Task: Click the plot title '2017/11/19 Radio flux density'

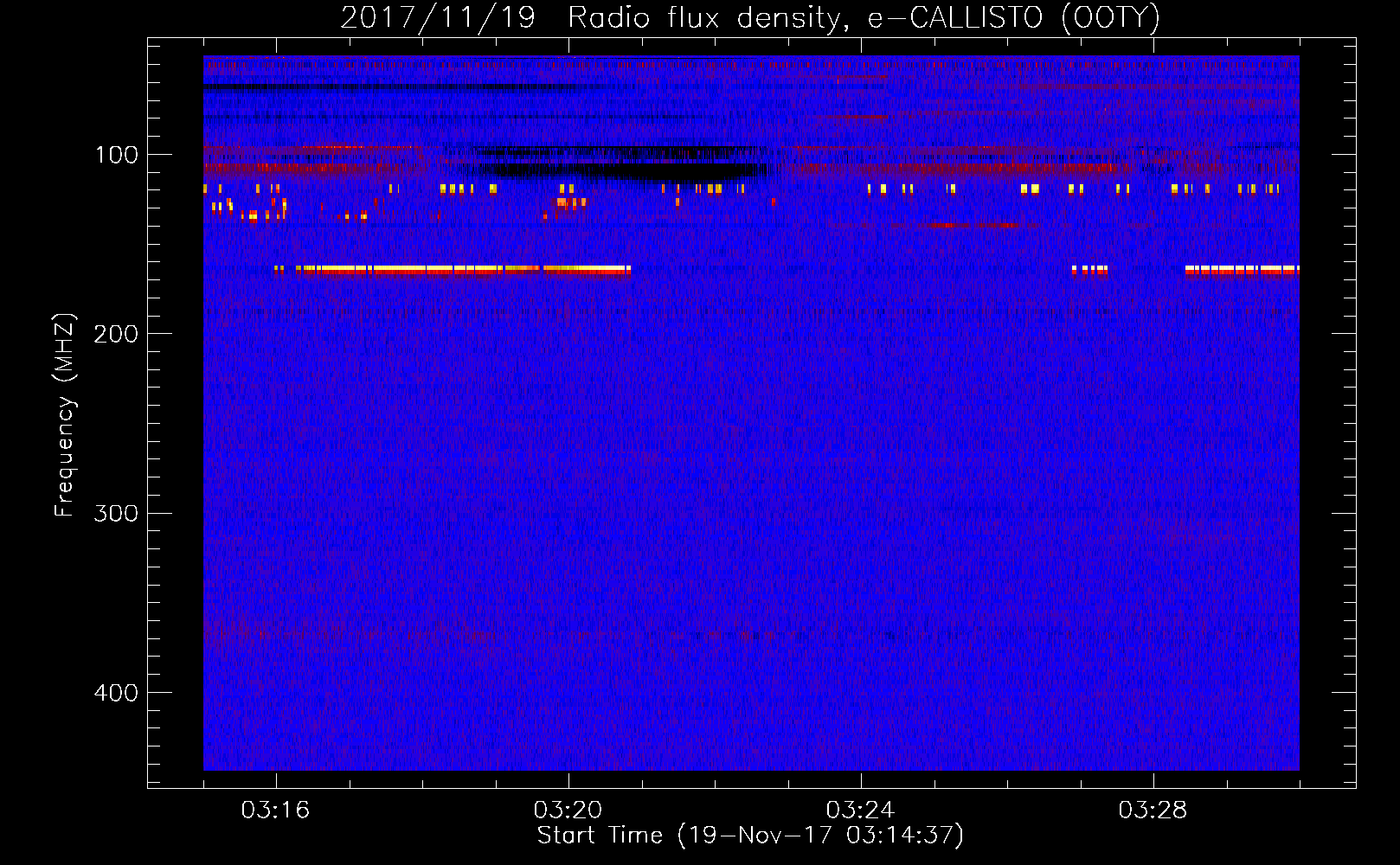Action: point(750,17)
